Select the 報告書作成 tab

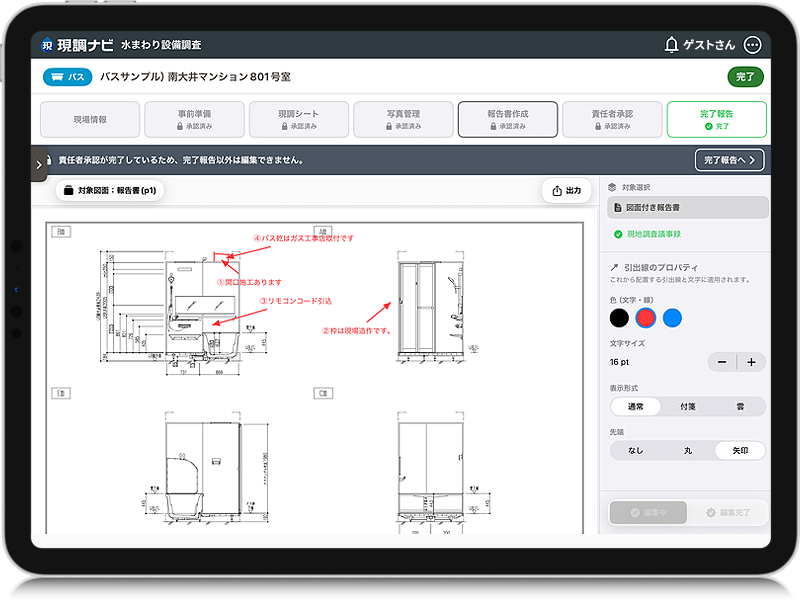coord(508,119)
